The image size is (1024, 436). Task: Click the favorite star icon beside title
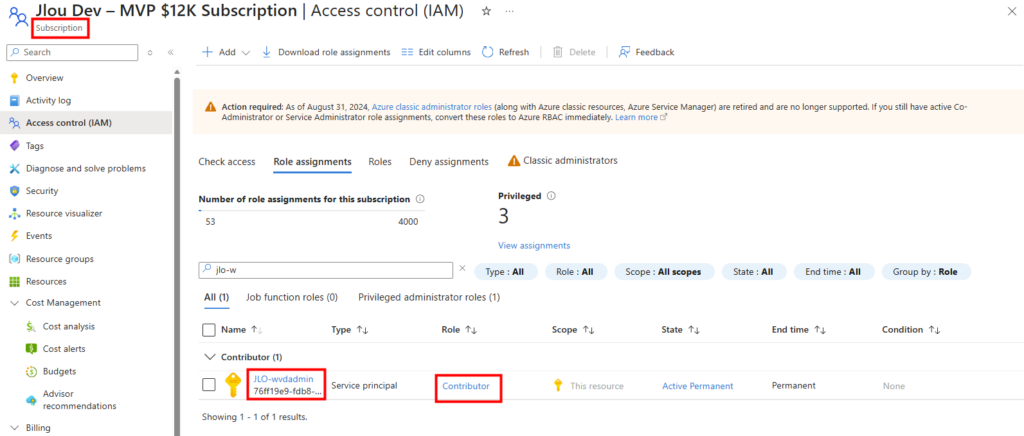486,10
